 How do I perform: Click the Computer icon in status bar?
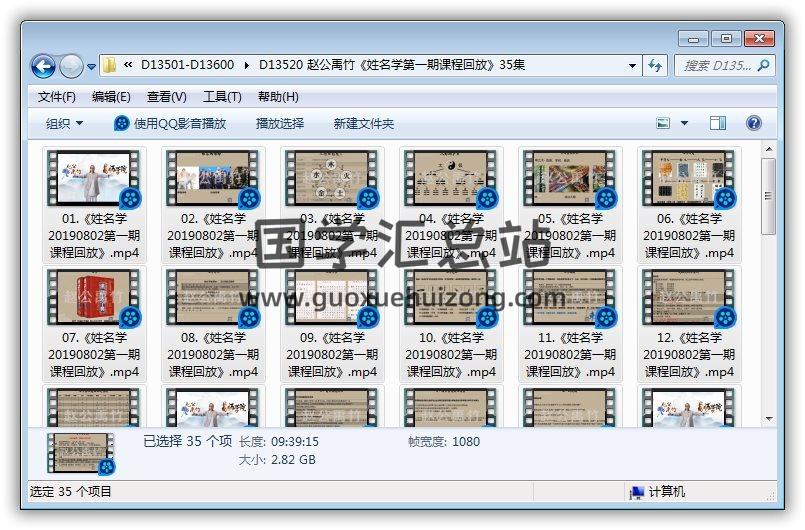point(636,492)
